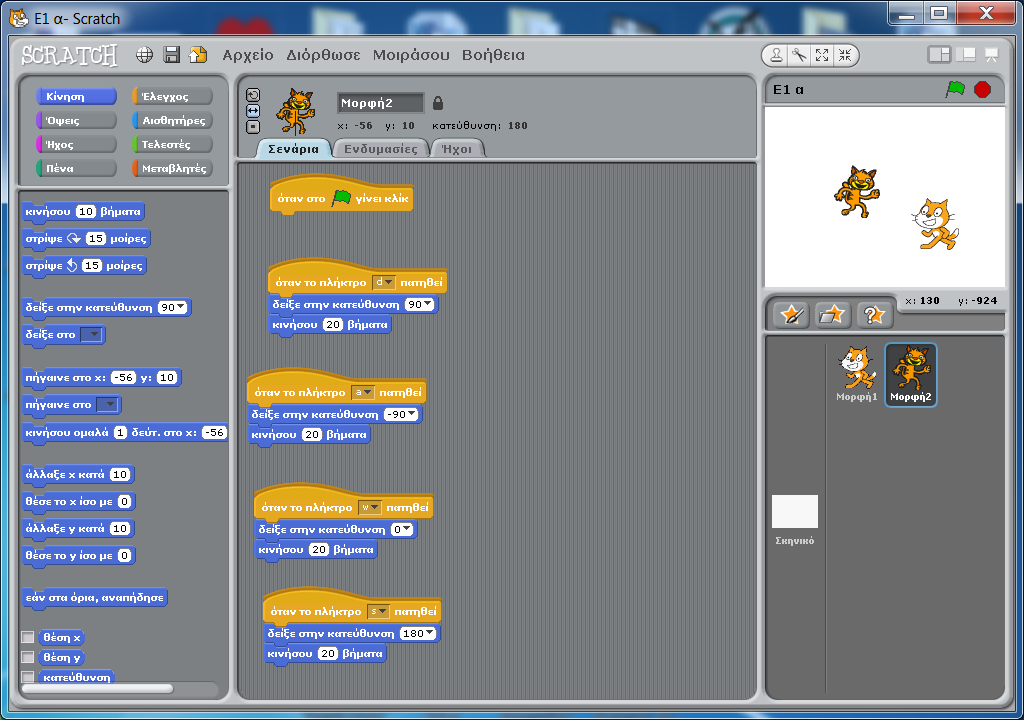
Task: Tick the θέση y checkbox
Action: [x=27, y=657]
